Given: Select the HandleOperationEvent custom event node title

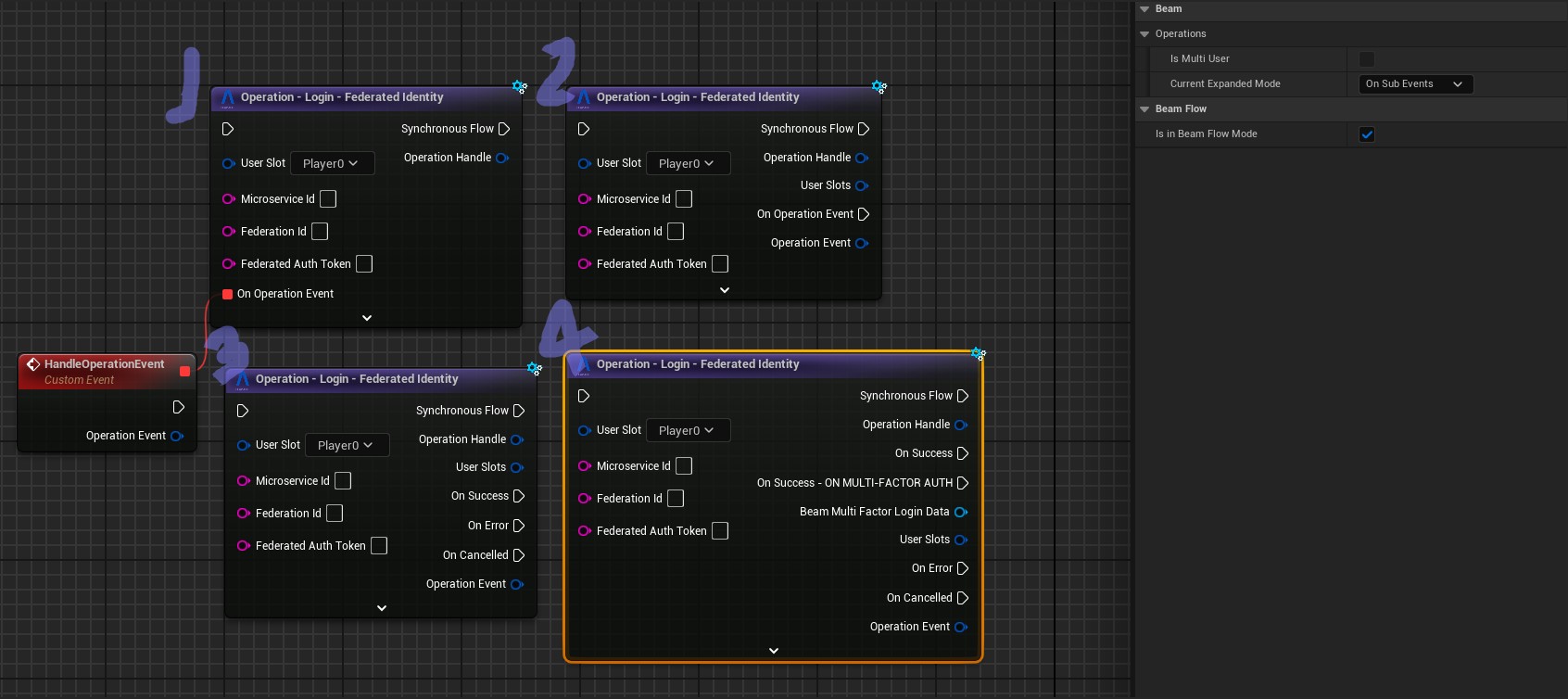Looking at the screenshot, I should [104, 364].
